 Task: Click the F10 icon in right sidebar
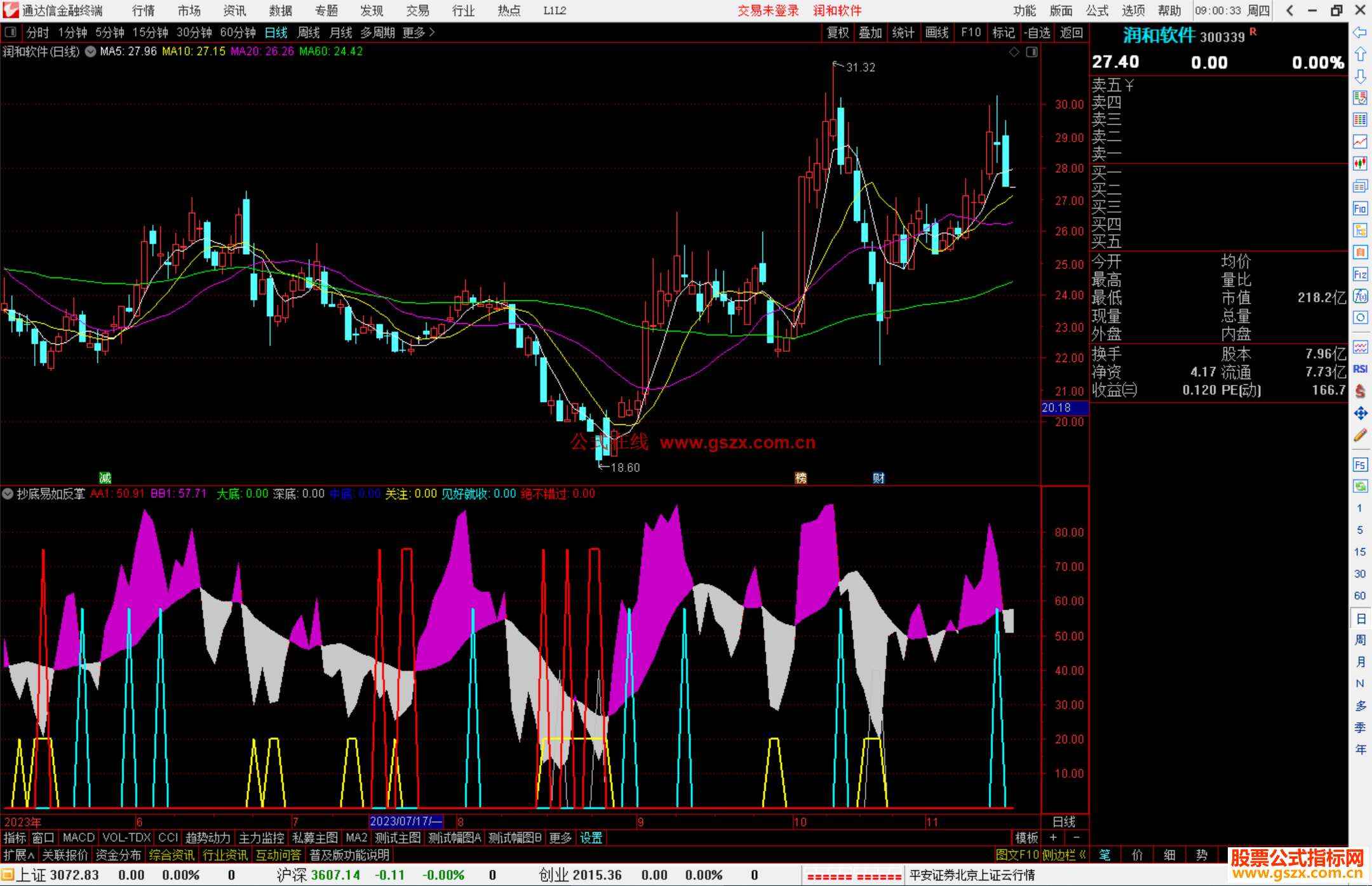click(1360, 208)
